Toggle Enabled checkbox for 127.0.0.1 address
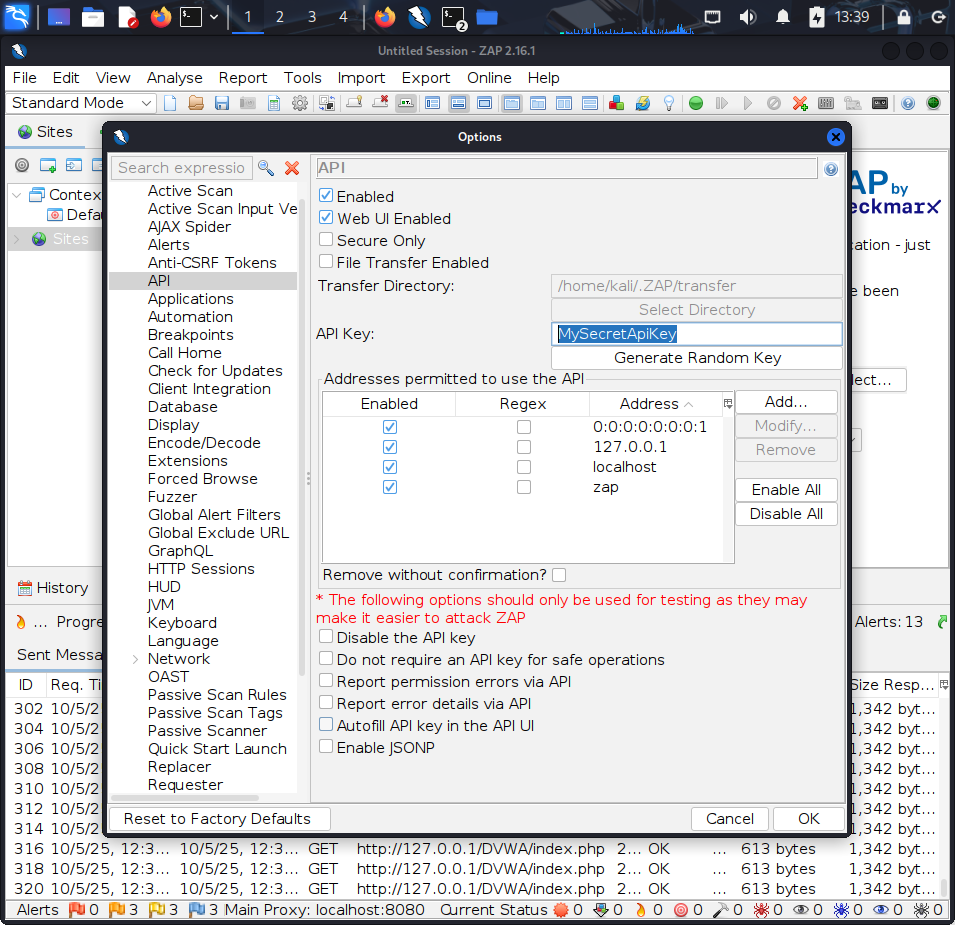 (390, 447)
